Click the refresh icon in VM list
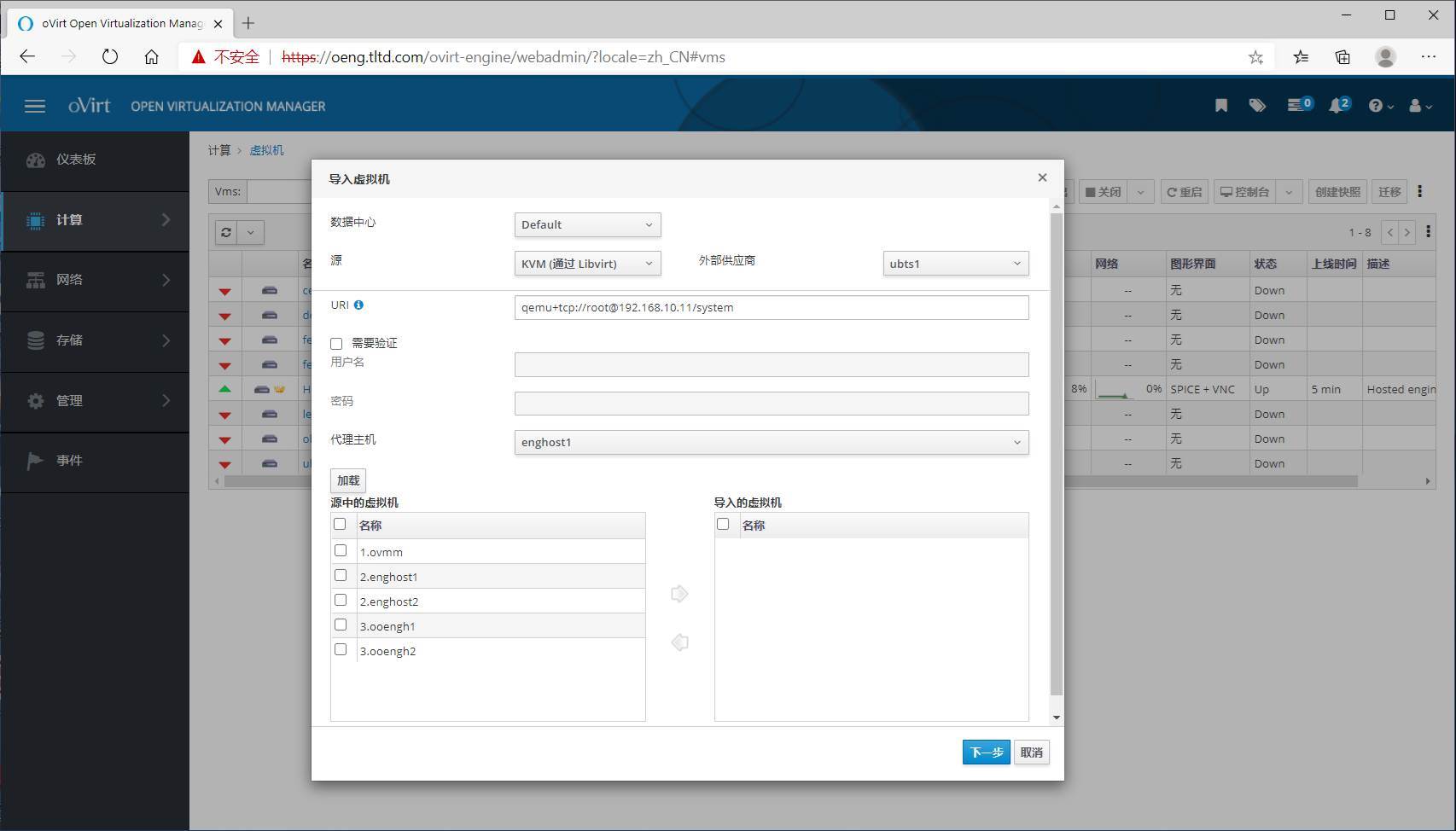This screenshot has height=831, width=1456. (226, 232)
